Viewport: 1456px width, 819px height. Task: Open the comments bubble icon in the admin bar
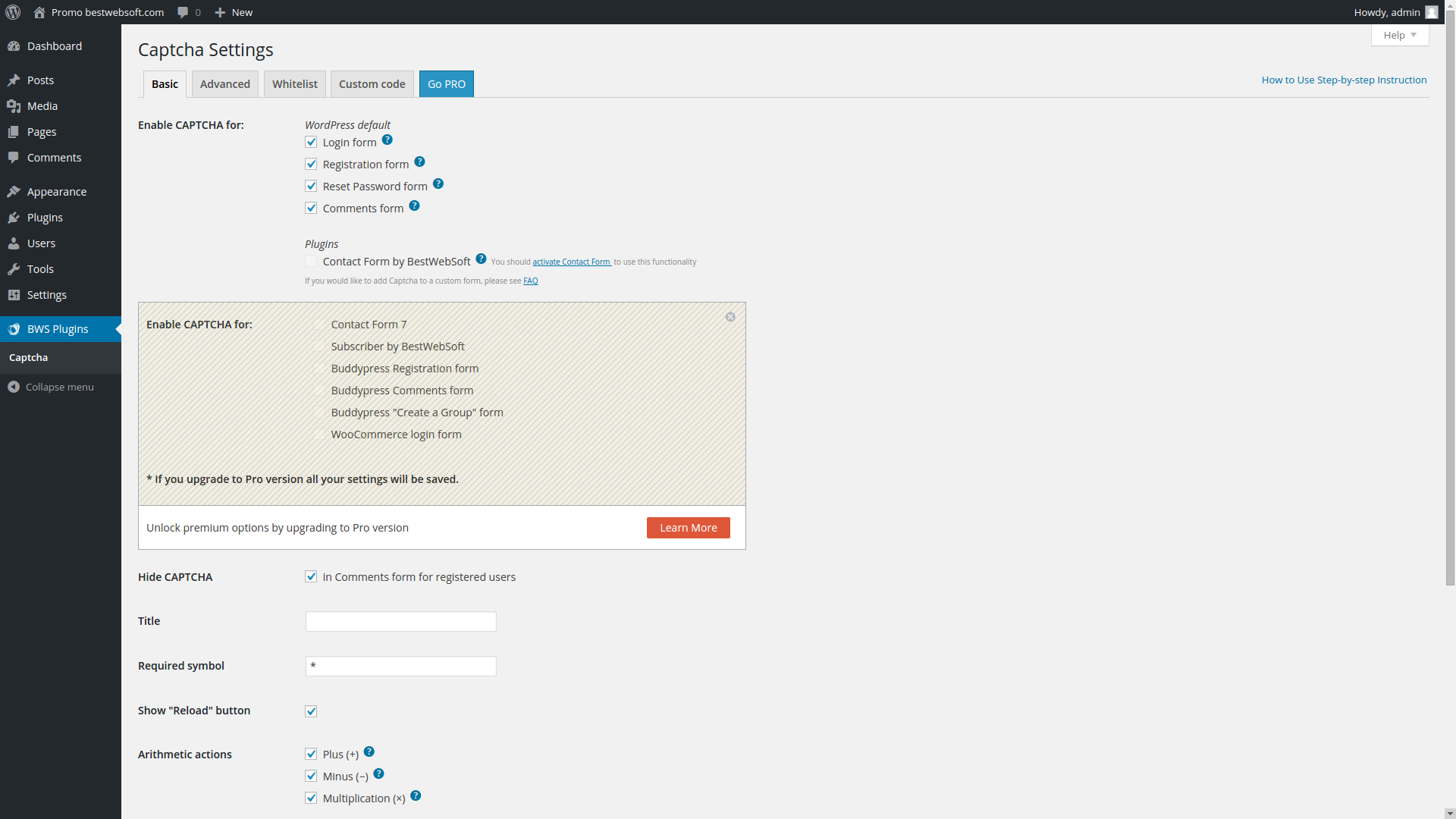point(183,12)
